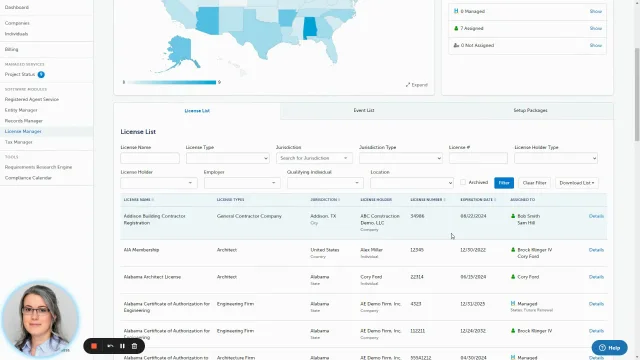Click the License Name input field
Screen dimensions: 640x360
coord(150,158)
